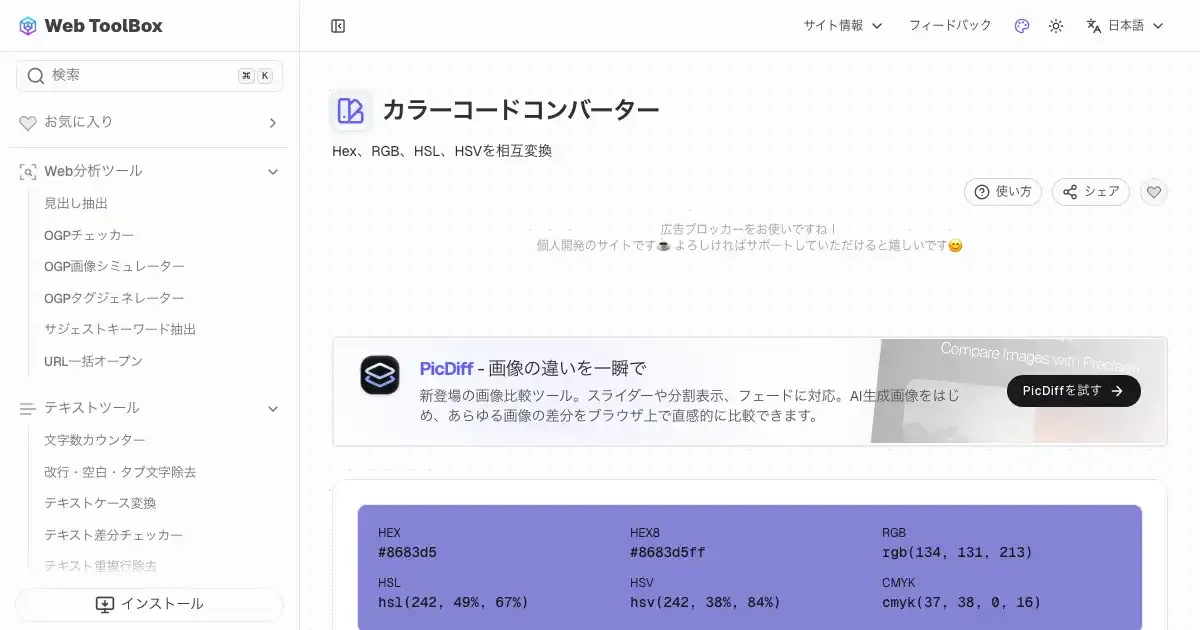Viewport: 1200px width, 630px height.
Task: Toggle favorite with the heart button
Action: (x=1154, y=192)
